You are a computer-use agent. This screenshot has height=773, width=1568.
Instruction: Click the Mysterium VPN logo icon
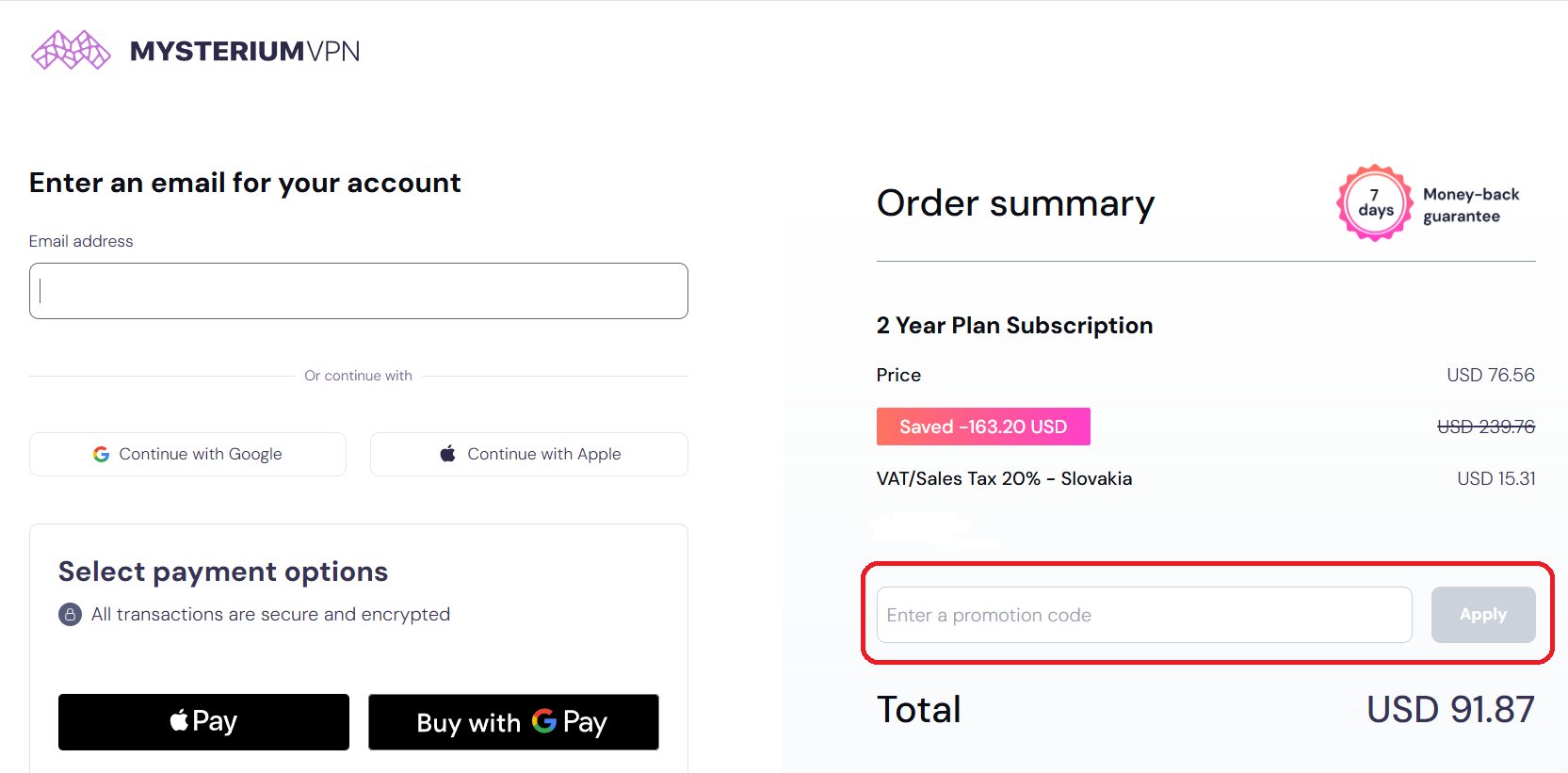click(x=71, y=51)
